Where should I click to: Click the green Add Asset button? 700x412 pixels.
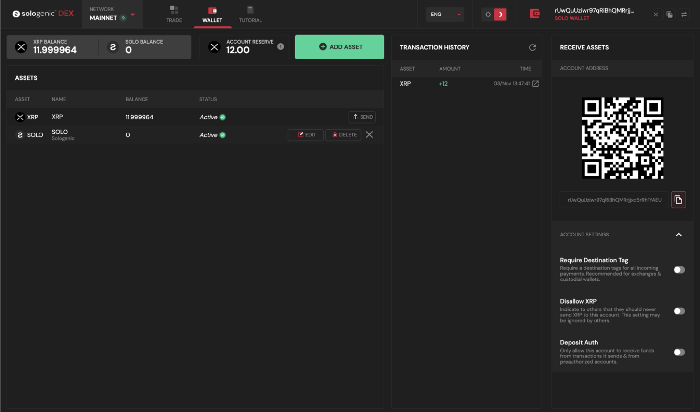pyautogui.click(x=339, y=47)
